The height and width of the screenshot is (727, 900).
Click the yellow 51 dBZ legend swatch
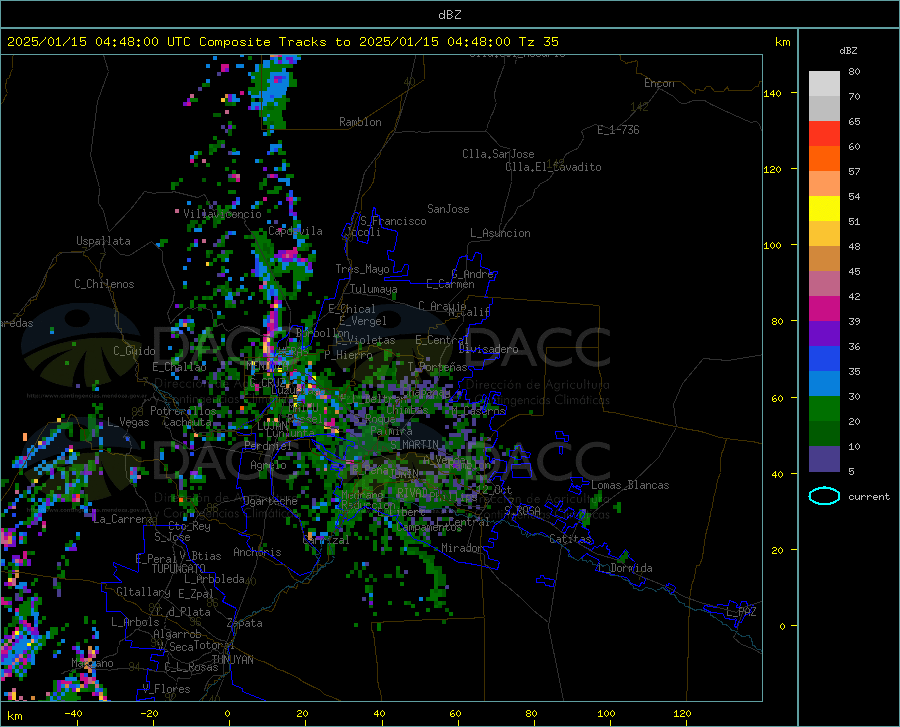point(824,208)
